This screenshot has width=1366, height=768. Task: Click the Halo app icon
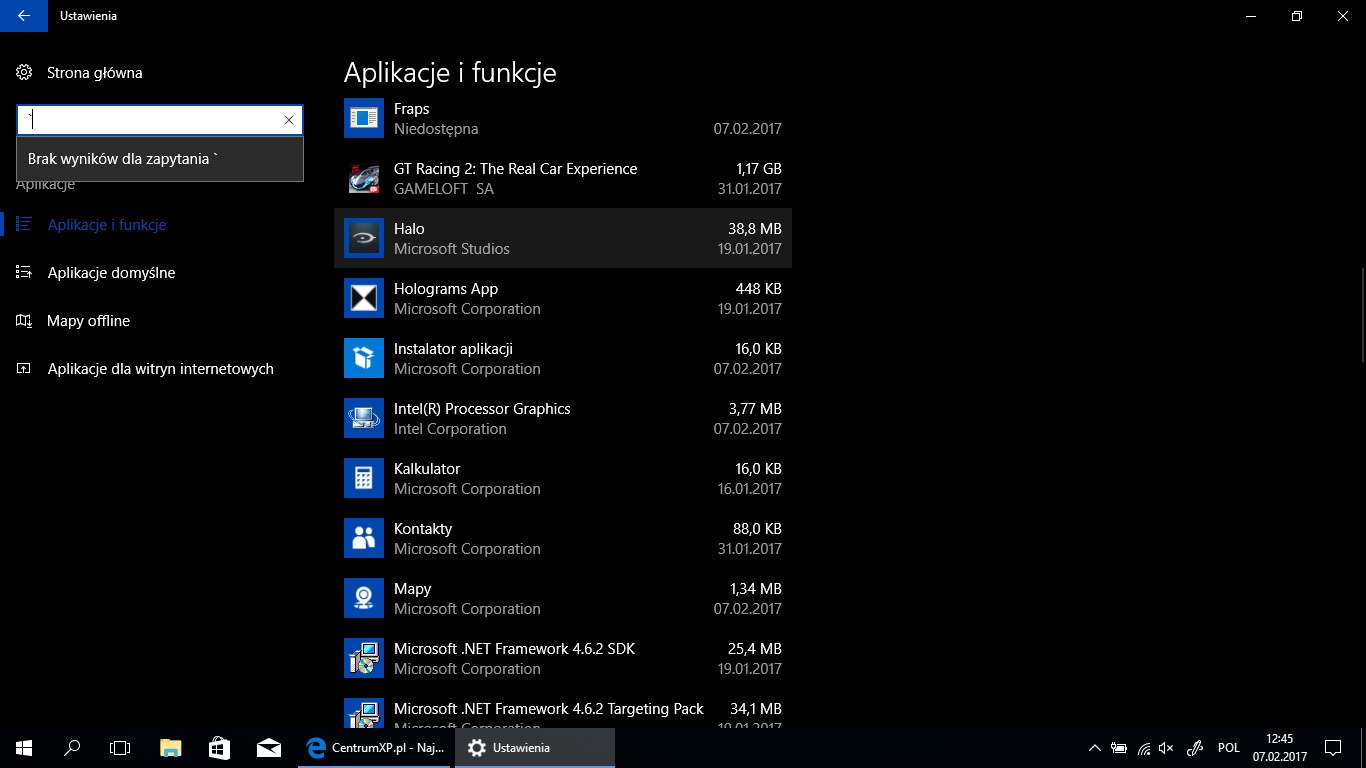[364, 238]
